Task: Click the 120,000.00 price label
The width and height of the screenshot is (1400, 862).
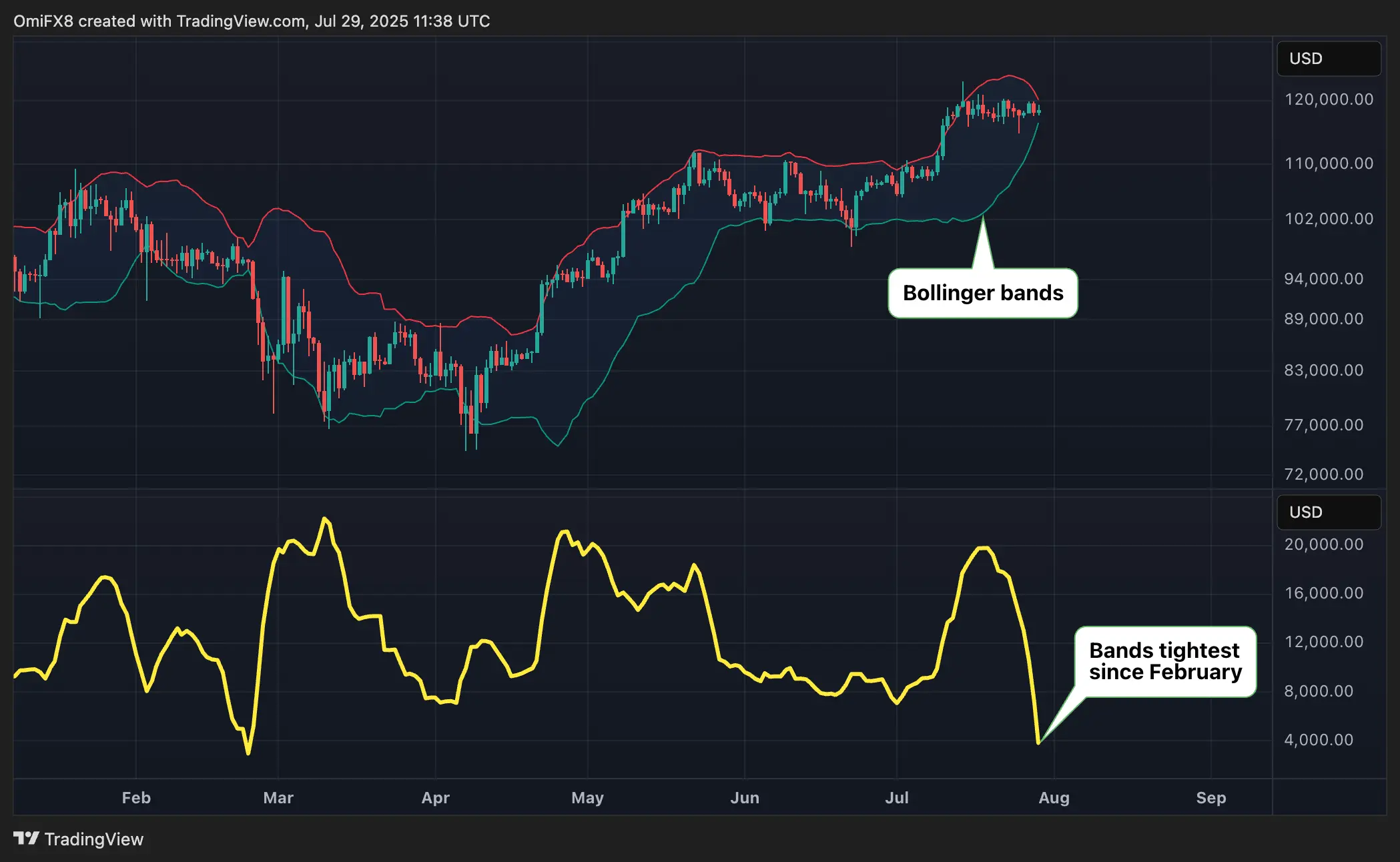Action: [x=1329, y=99]
